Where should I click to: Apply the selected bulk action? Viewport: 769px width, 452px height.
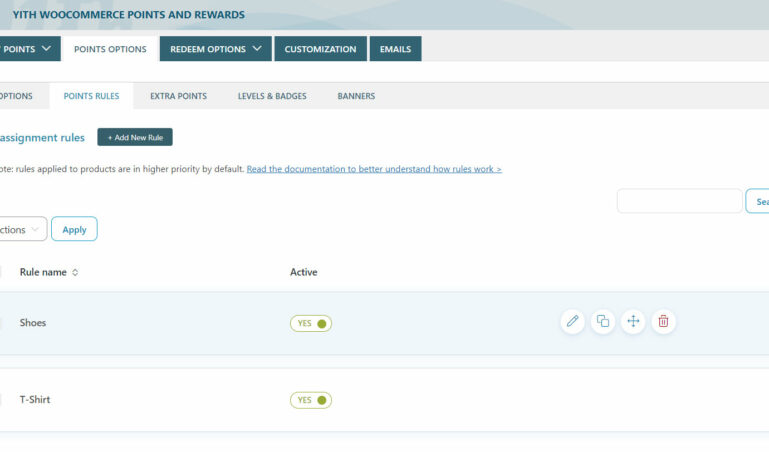74,229
